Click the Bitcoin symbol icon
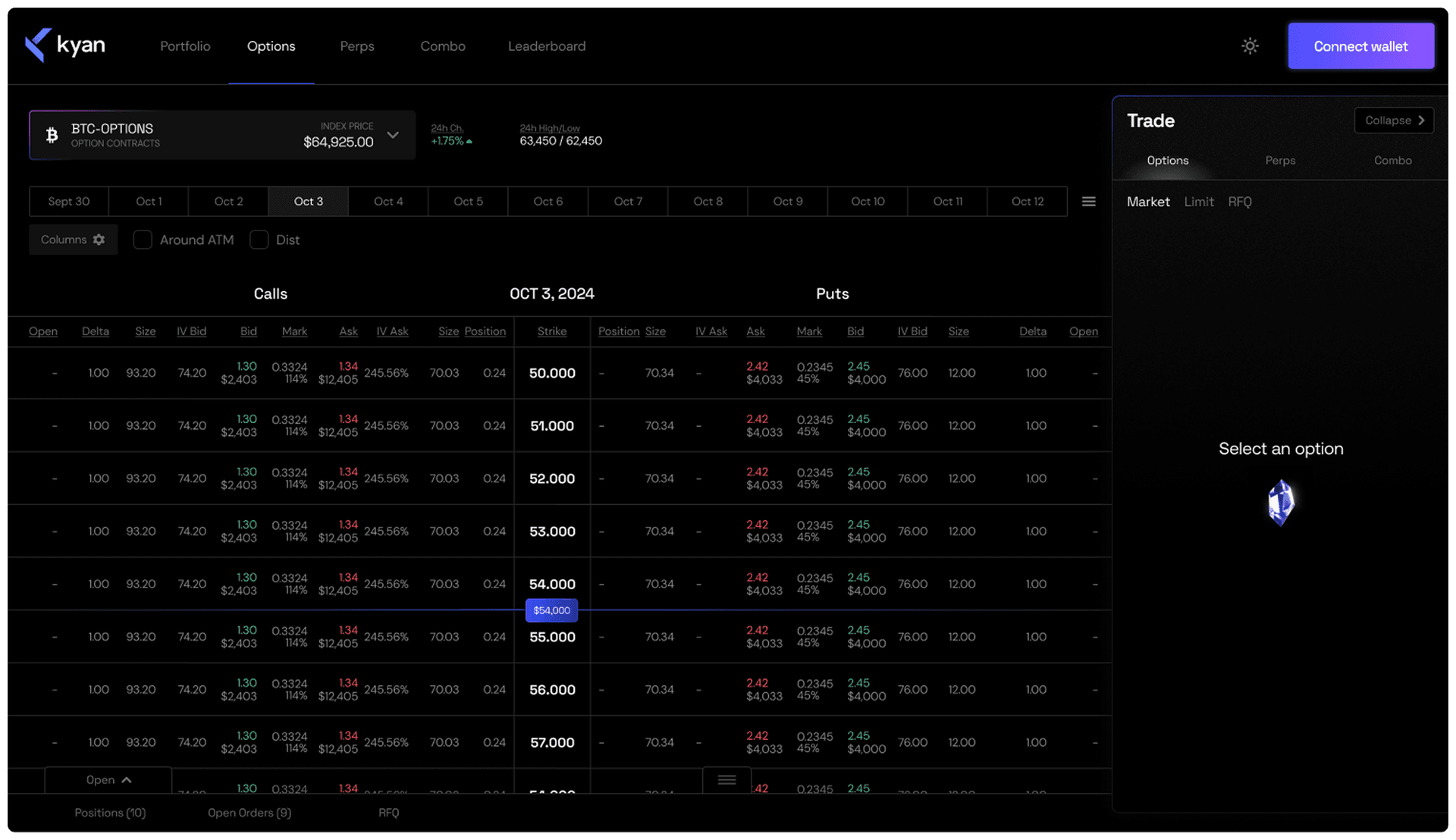Screen dimensions: 1456x840 (52, 135)
